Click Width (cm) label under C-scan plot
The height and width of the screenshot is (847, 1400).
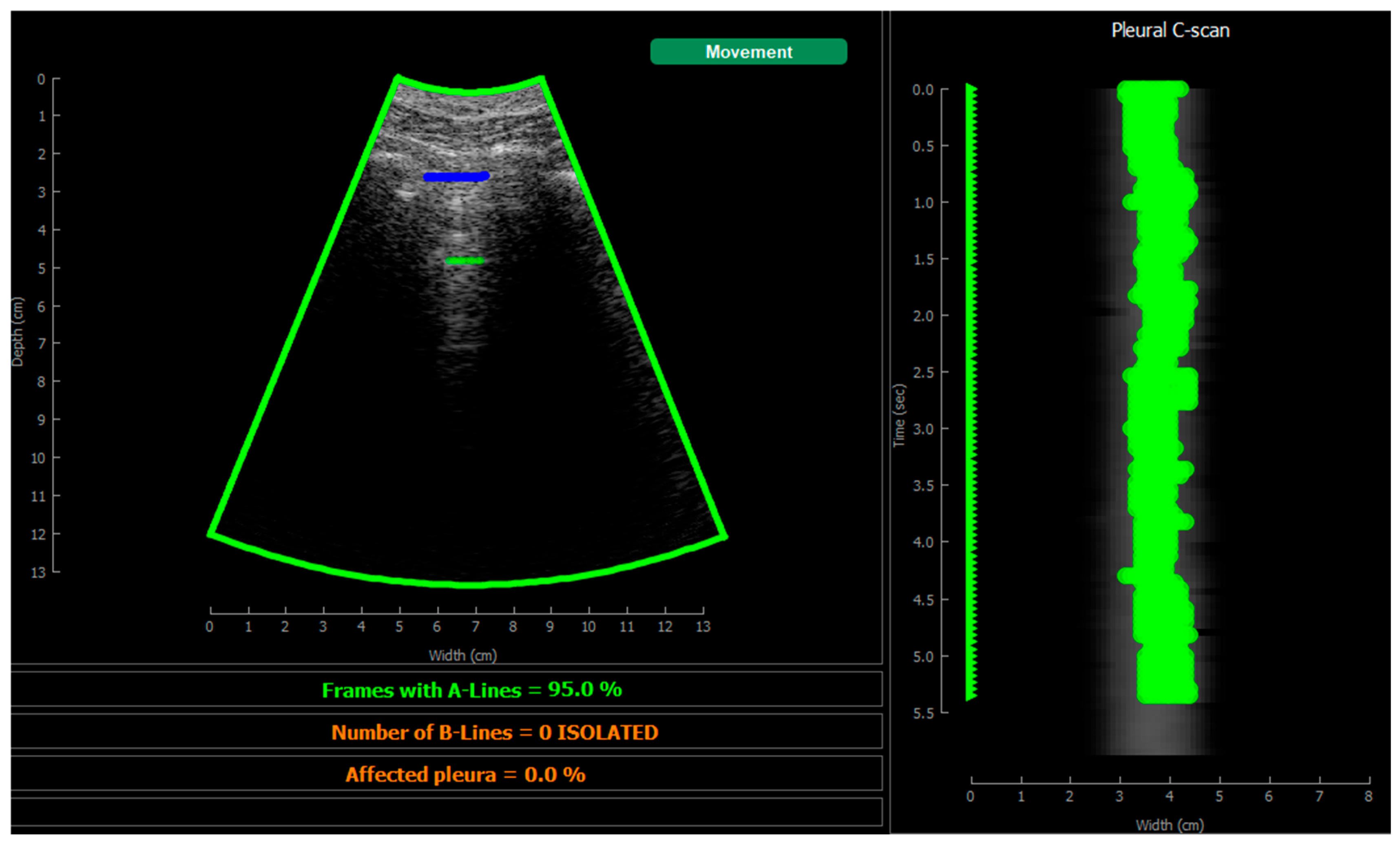pos(1169,825)
